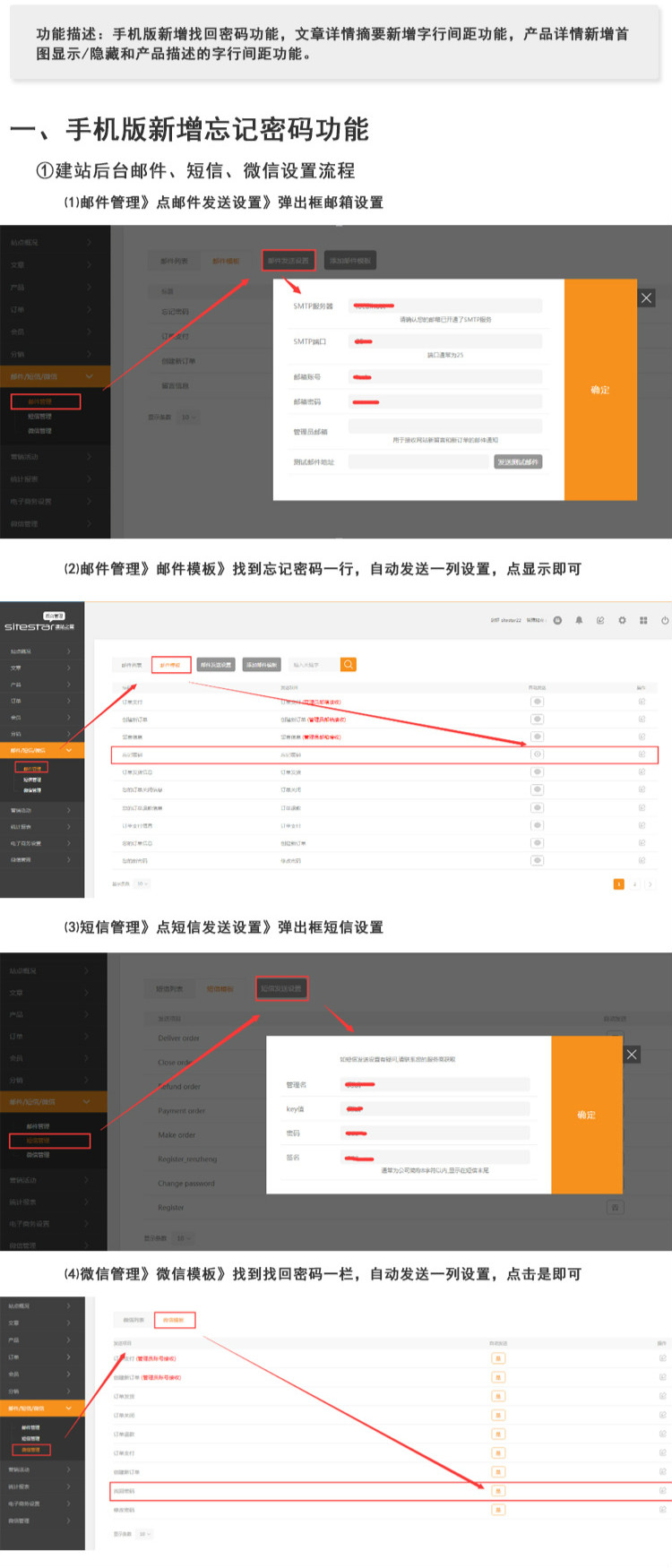Click the bell notification icon in the sitestar header
Screen dimensions: 672x1568
(x=579, y=620)
